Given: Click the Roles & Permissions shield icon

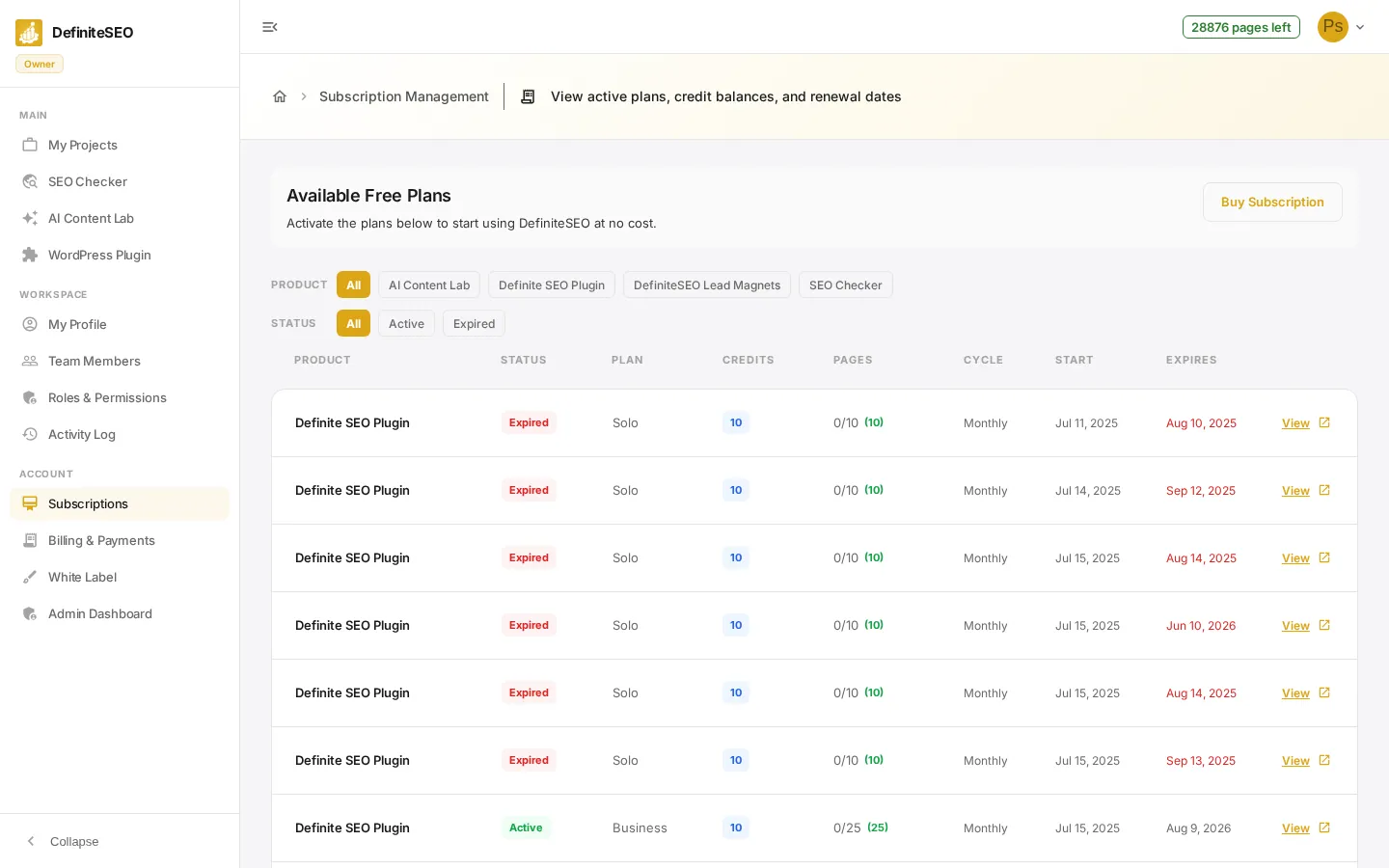Looking at the screenshot, I should (x=30, y=397).
